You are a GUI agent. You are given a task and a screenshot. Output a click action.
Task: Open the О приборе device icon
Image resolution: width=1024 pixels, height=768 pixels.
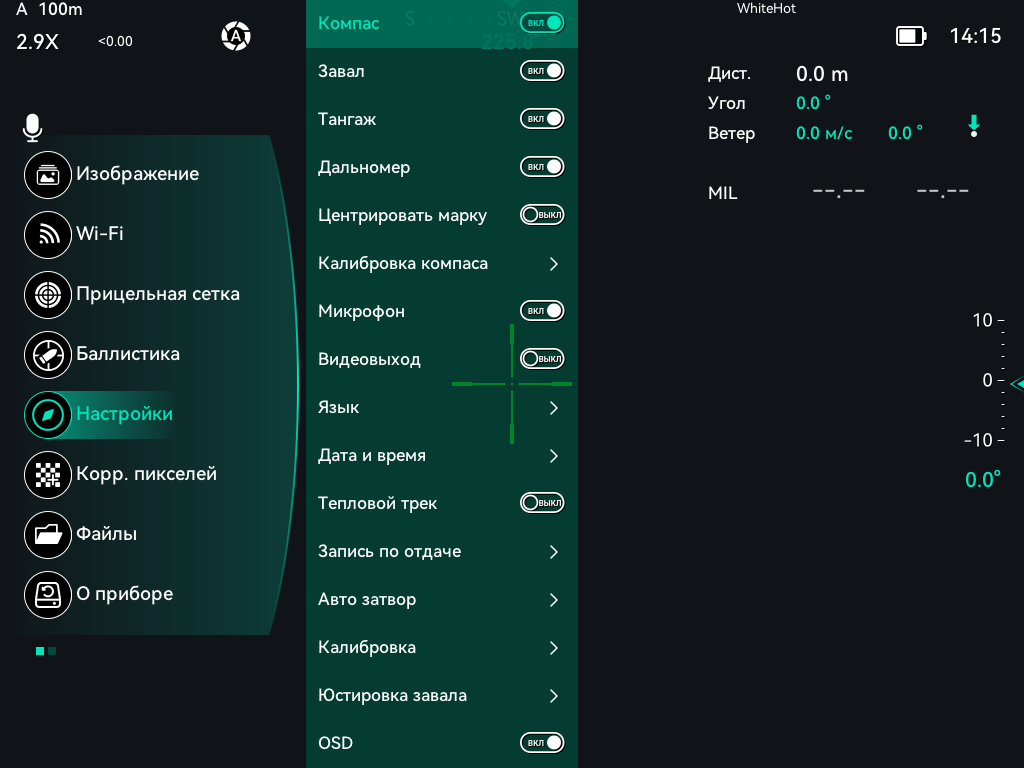pos(48,595)
